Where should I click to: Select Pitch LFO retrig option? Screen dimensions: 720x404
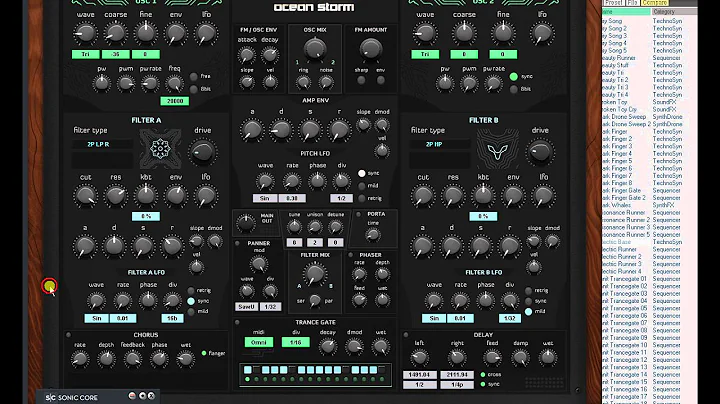(362, 198)
